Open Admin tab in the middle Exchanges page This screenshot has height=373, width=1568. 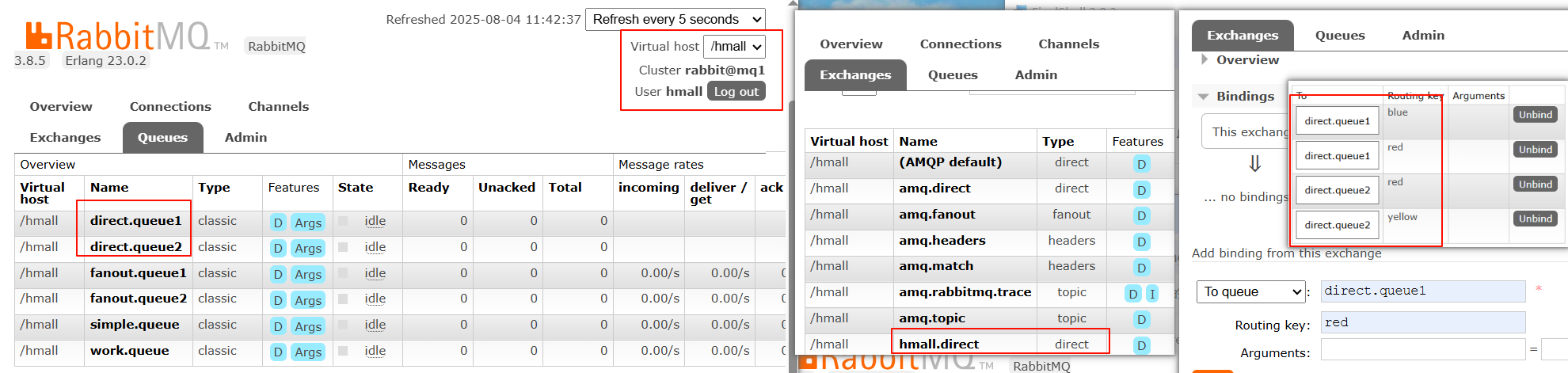tap(1036, 74)
